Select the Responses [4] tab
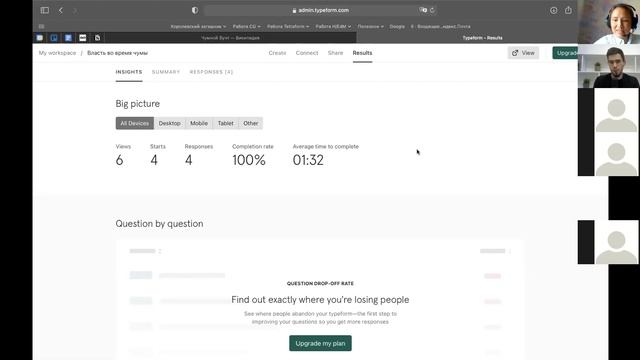Screen dimensions: 640x360 [x=211, y=72]
